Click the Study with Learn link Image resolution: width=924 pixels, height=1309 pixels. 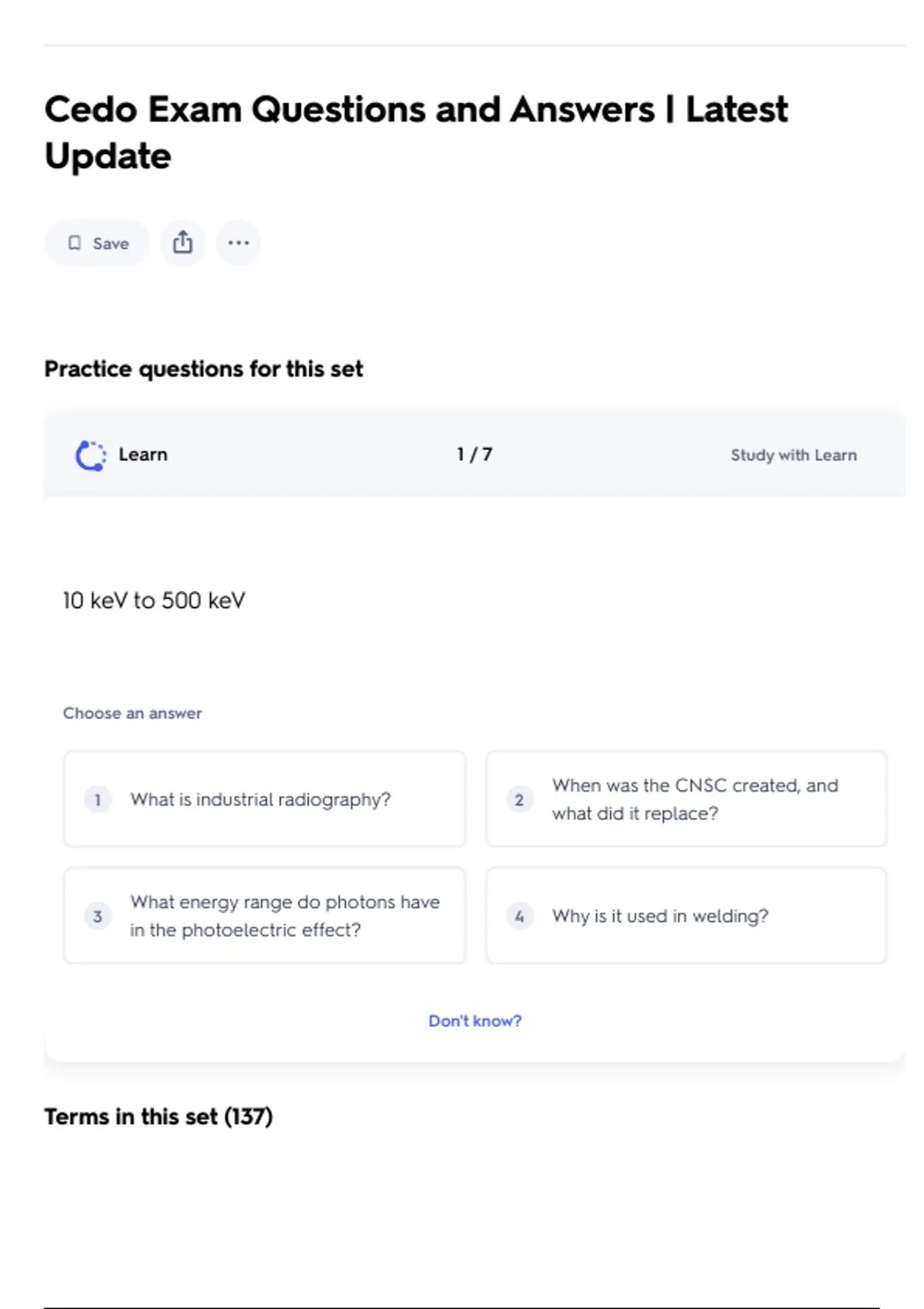pyautogui.click(x=793, y=455)
